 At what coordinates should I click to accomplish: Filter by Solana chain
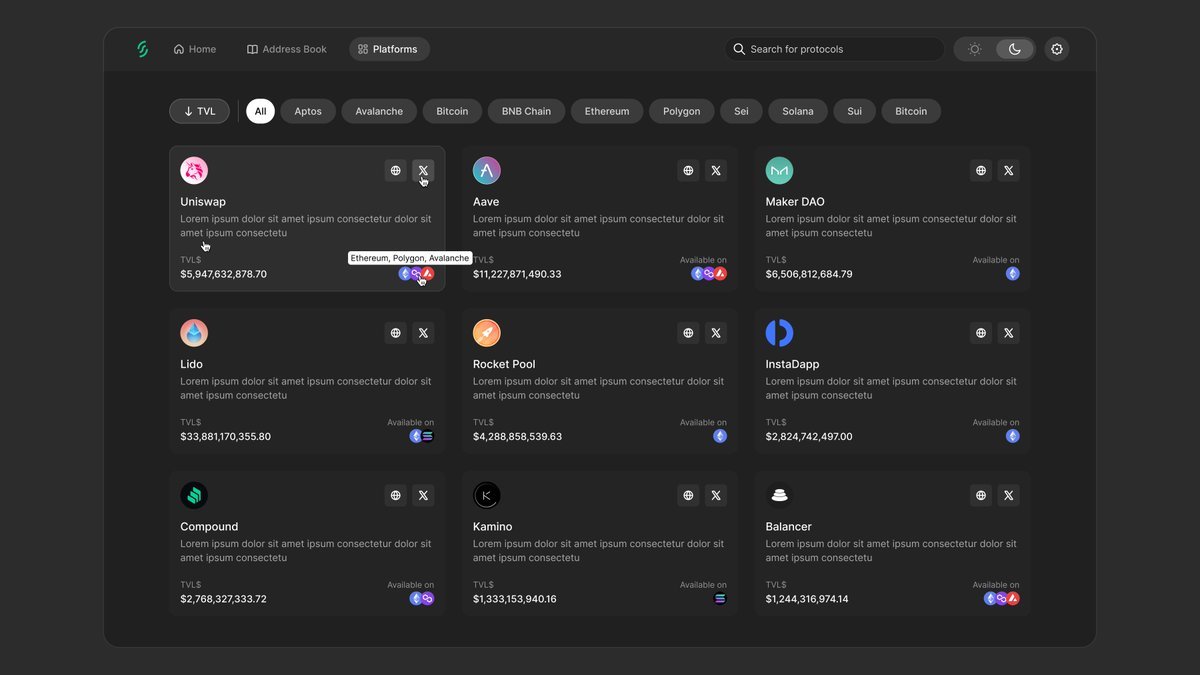pyautogui.click(x=798, y=111)
